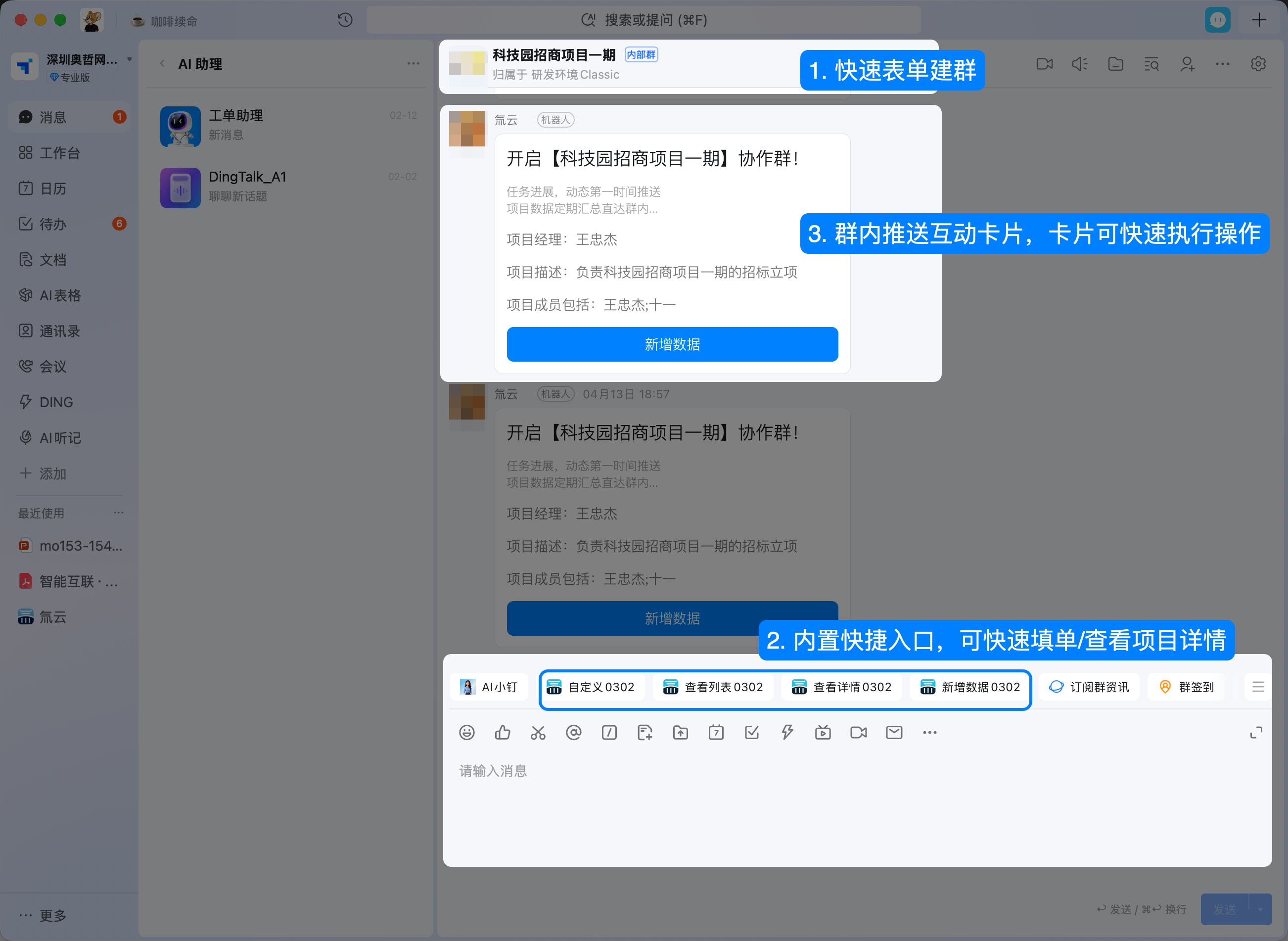This screenshot has width=1288, height=941.
Task: Click the 发送 send button
Action: coord(1225,909)
